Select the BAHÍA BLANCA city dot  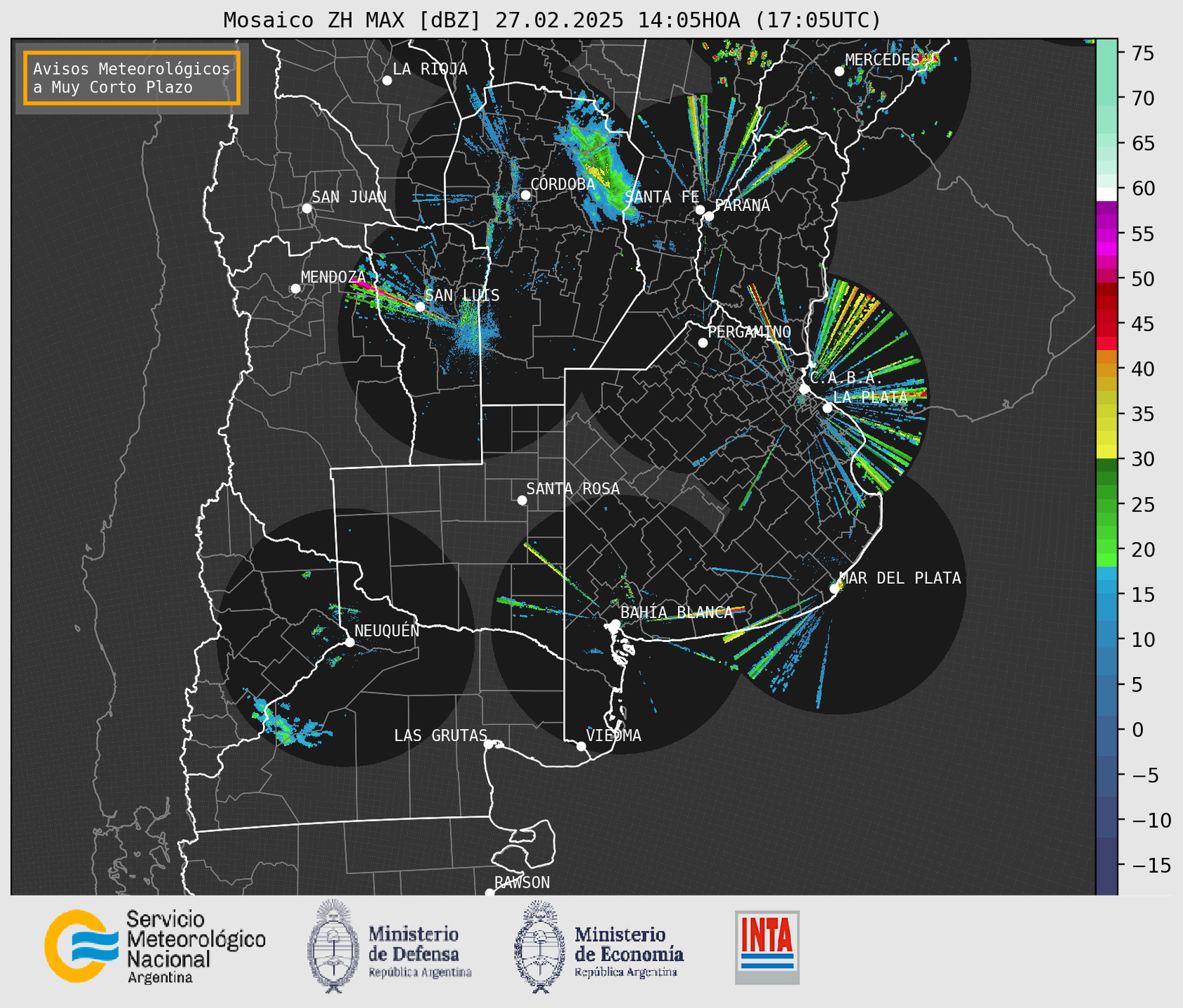(615, 624)
